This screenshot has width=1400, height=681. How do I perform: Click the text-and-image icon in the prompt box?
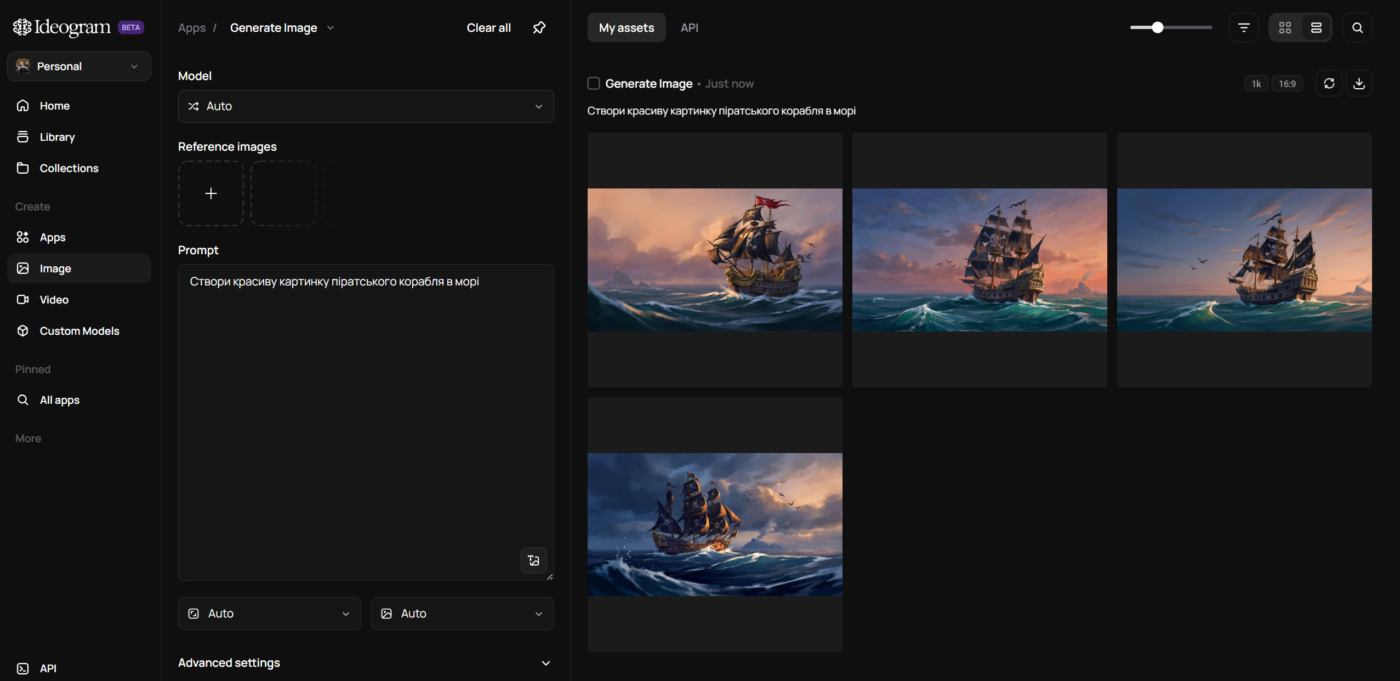[534, 560]
